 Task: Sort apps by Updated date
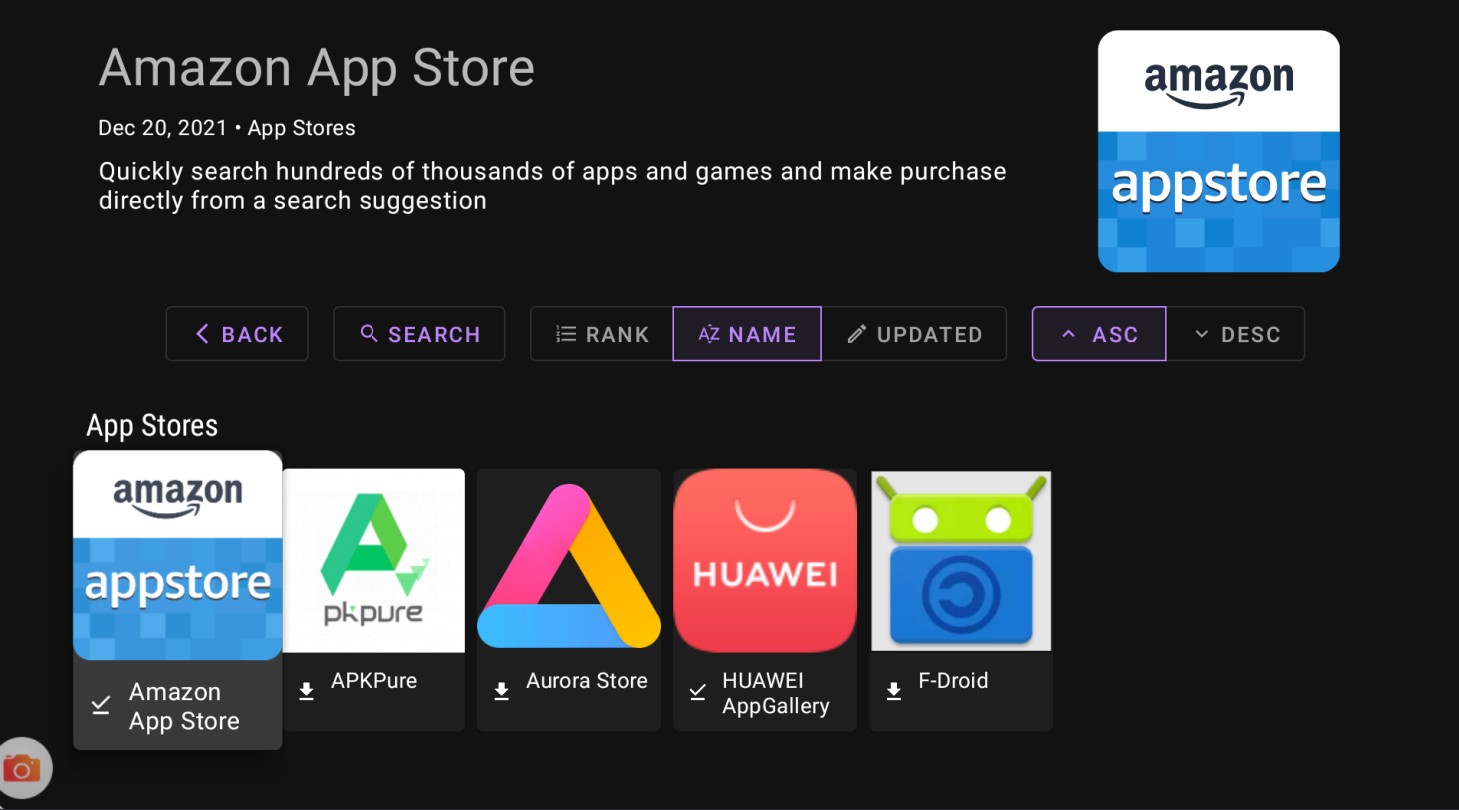(x=914, y=334)
